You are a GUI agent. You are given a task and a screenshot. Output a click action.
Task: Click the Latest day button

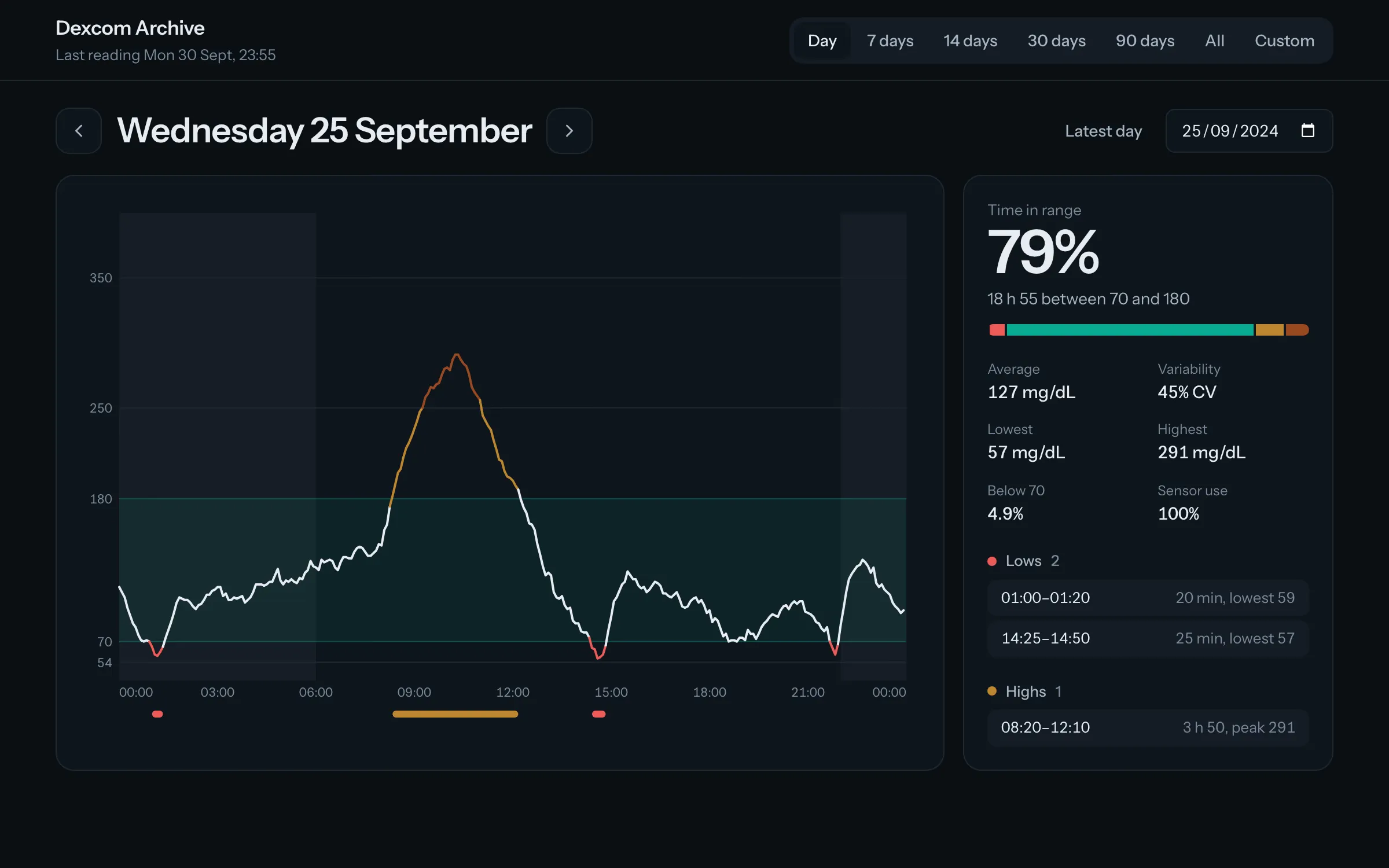click(1103, 131)
